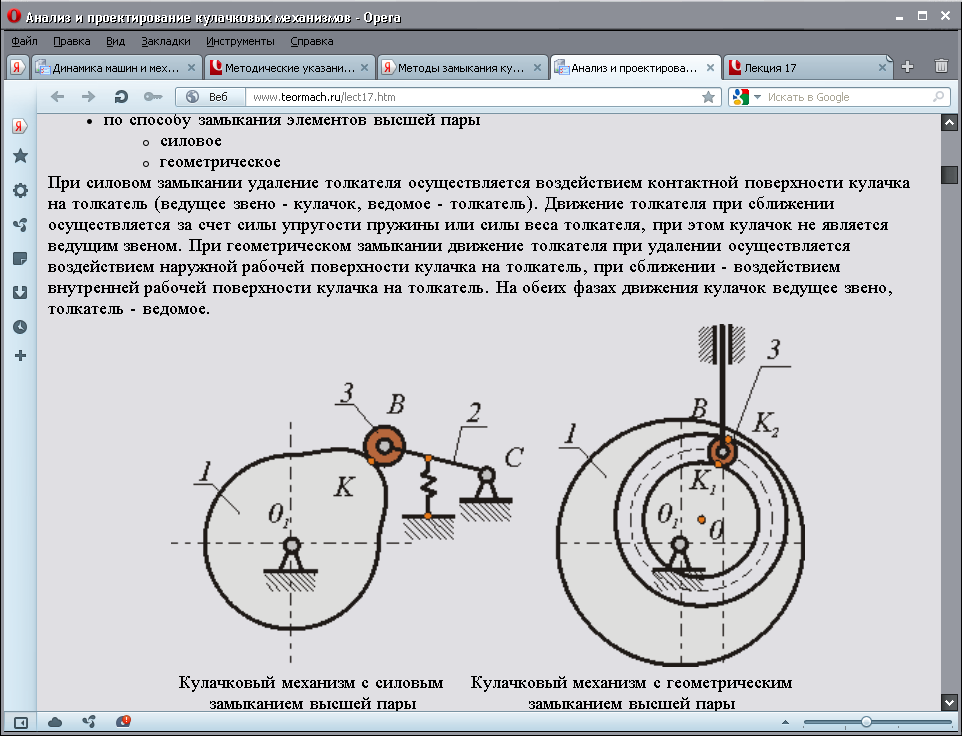Open the Файл menu
Image resolution: width=962 pixels, height=736 pixels.
pos(25,41)
